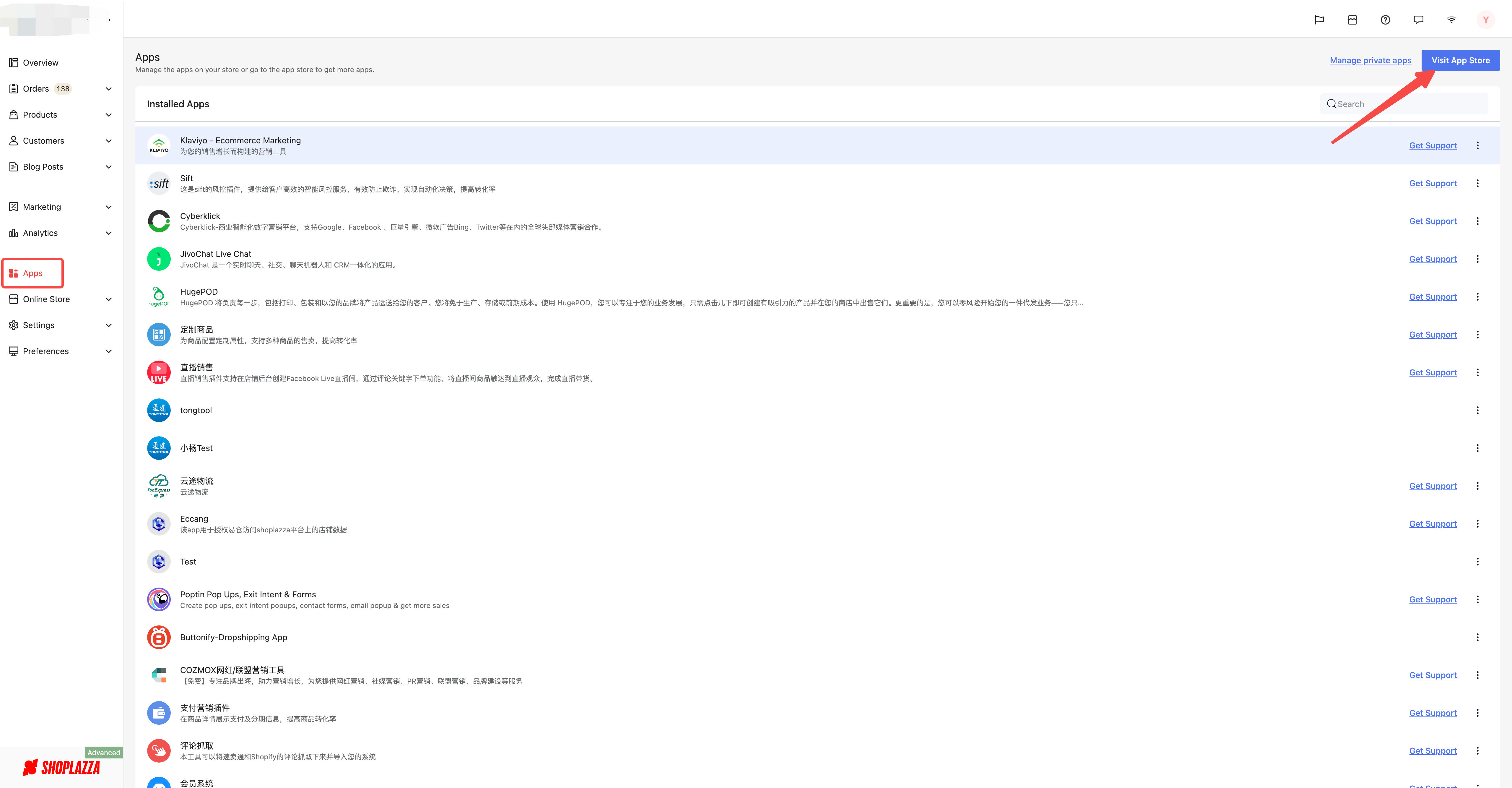Click the JivoChat Live Chat logo
Image resolution: width=1512 pixels, height=788 pixels.
pos(159,259)
